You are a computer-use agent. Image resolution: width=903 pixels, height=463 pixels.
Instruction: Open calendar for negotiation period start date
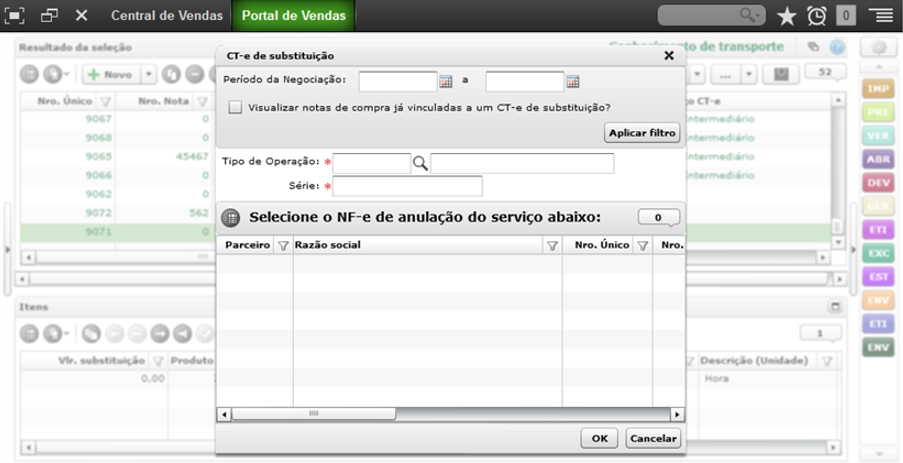click(x=446, y=81)
